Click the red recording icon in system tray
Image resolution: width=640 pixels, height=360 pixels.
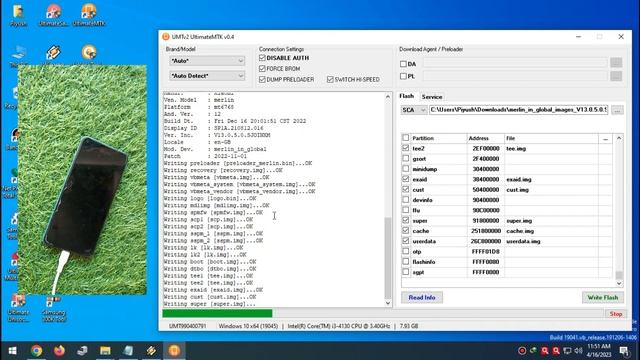[522, 351]
